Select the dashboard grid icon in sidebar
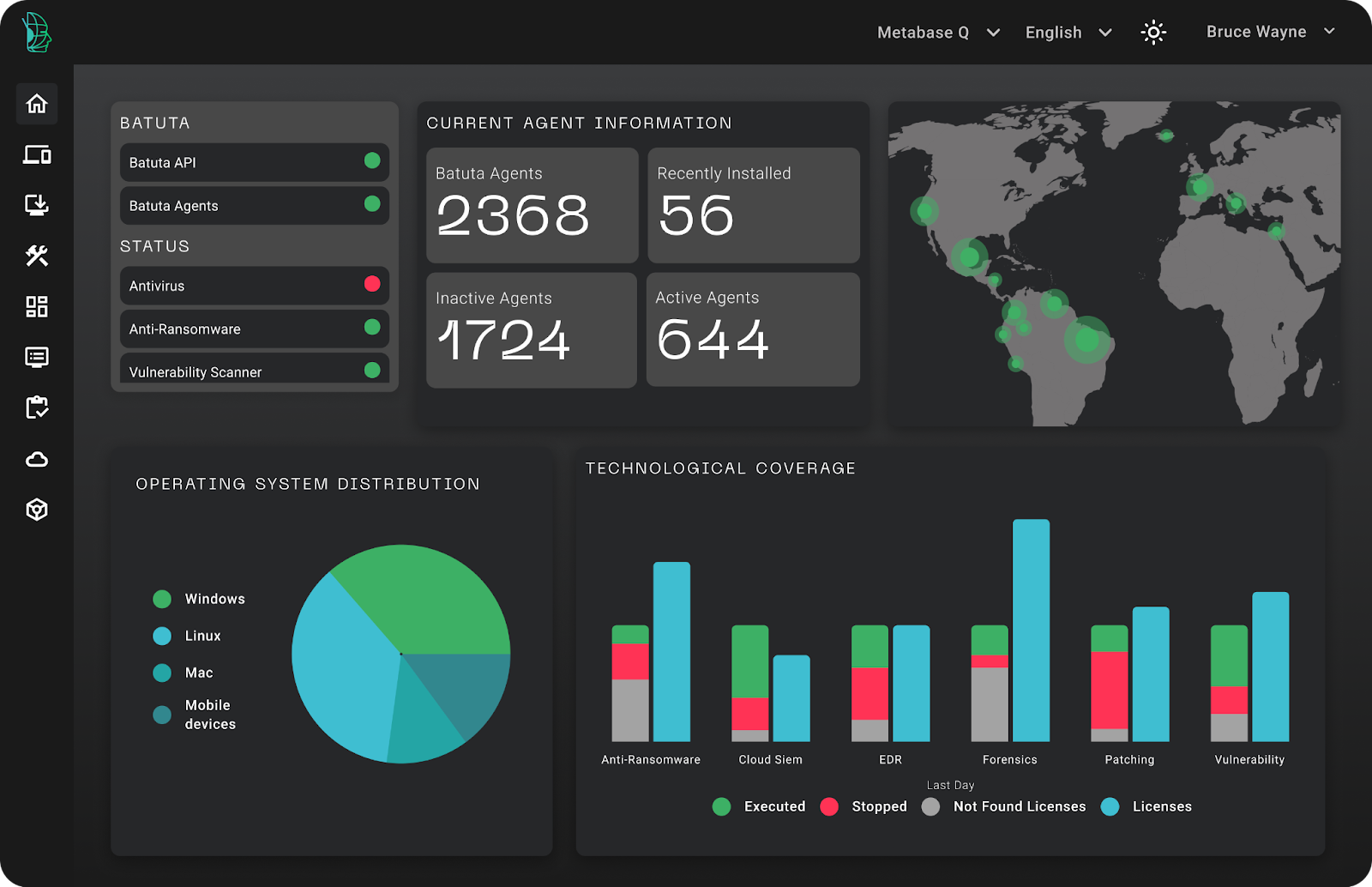Image resolution: width=1372 pixels, height=887 pixels. coord(37,306)
